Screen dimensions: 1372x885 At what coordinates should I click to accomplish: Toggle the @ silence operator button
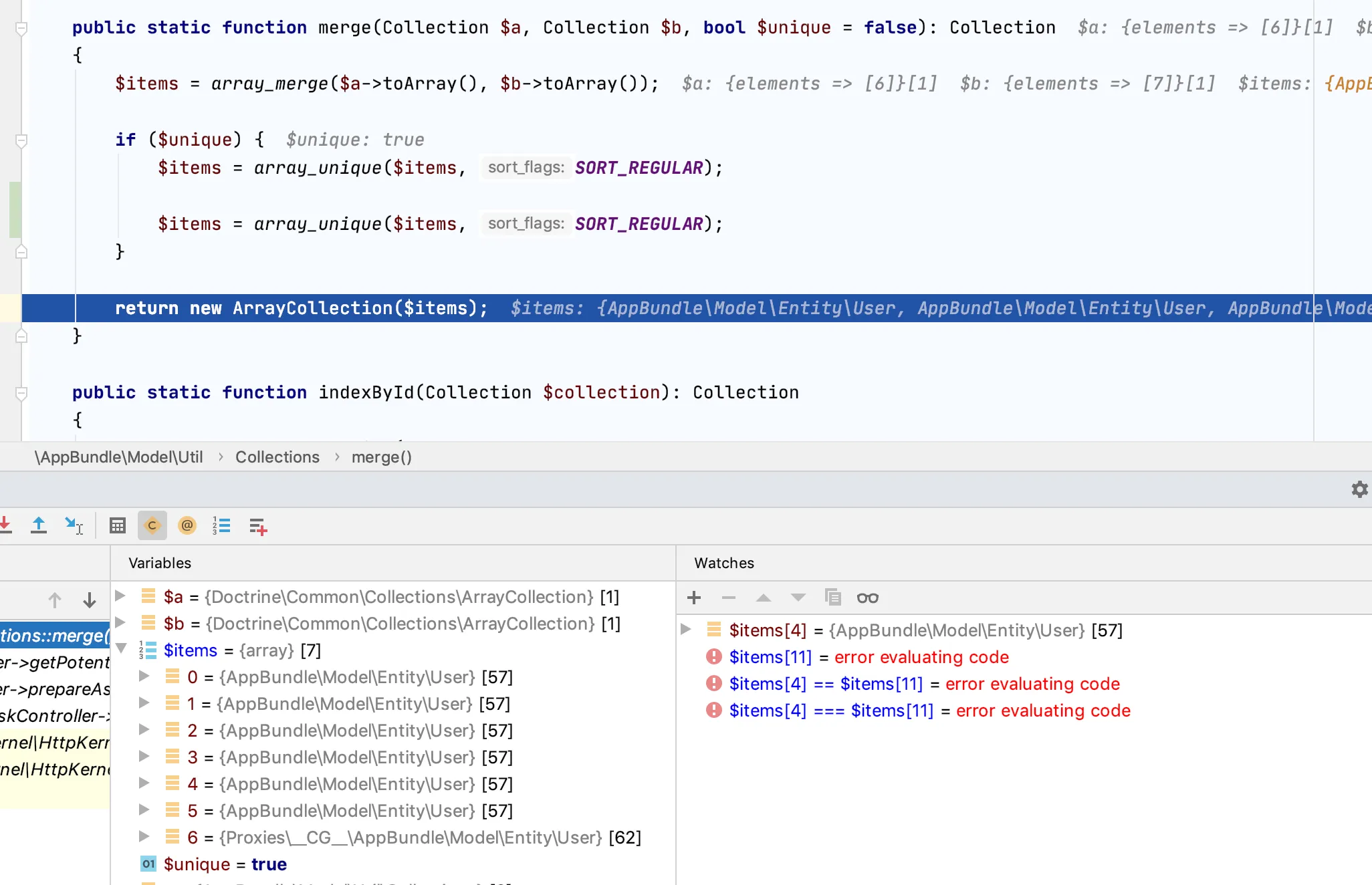(x=187, y=526)
